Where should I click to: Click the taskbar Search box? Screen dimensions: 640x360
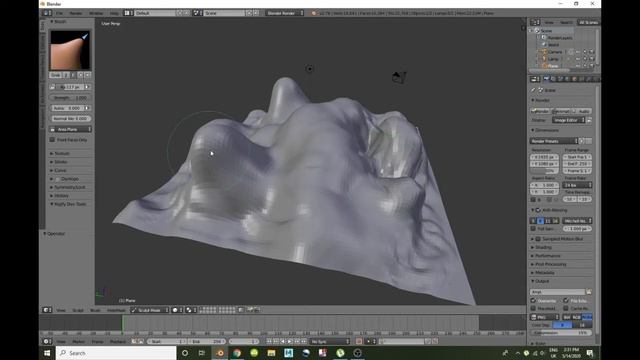[x=116, y=353]
